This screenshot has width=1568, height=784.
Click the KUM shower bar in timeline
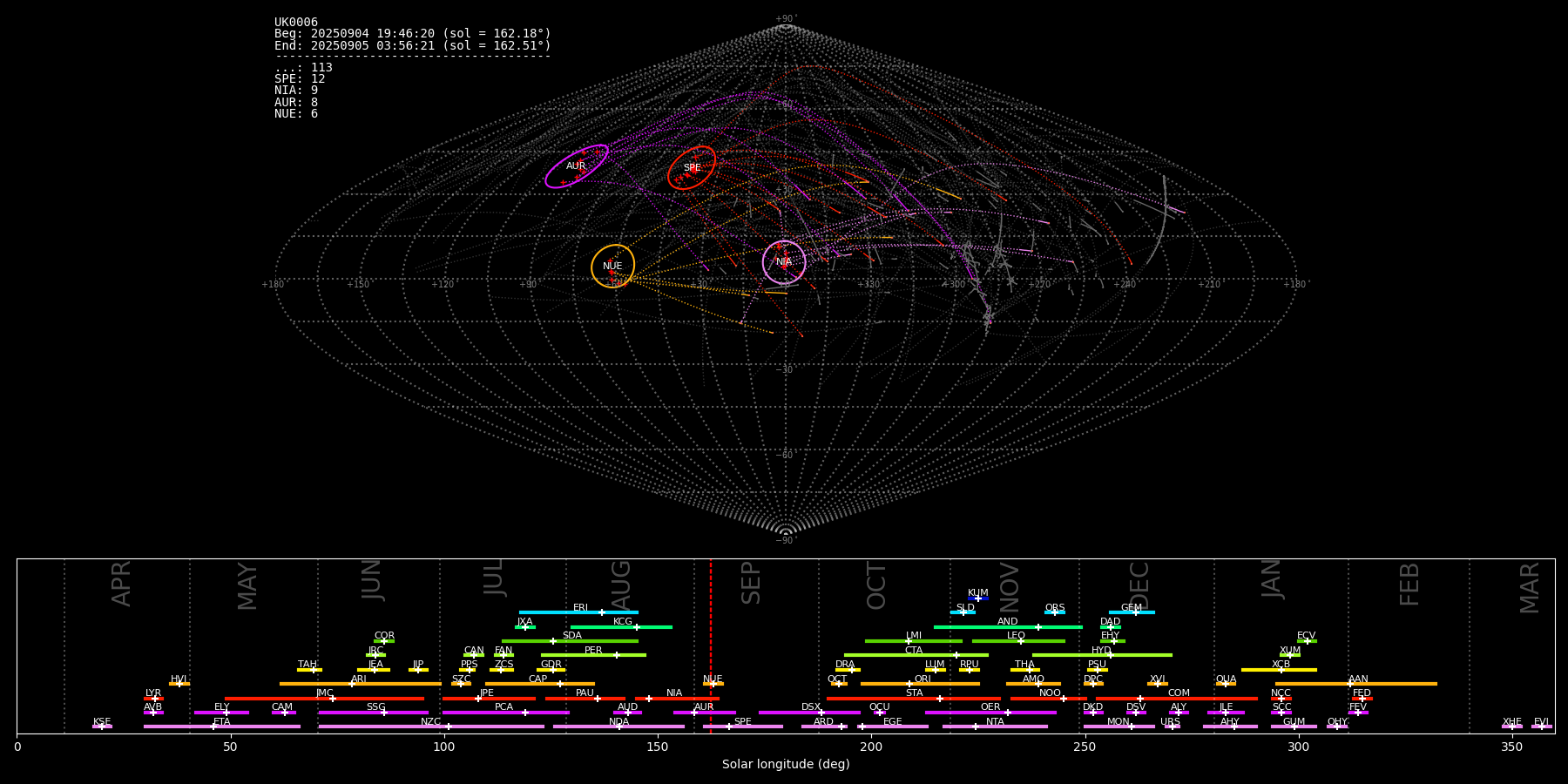[978, 598]
